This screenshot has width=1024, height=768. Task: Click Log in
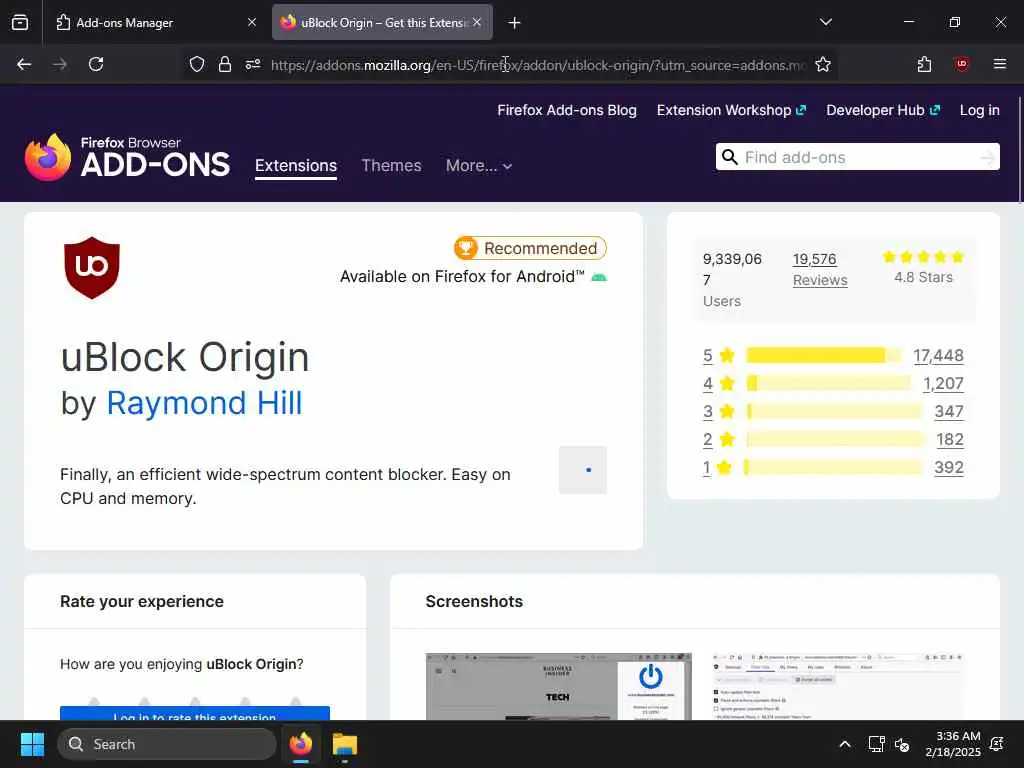pyautogui.click(x=980, y=110)
